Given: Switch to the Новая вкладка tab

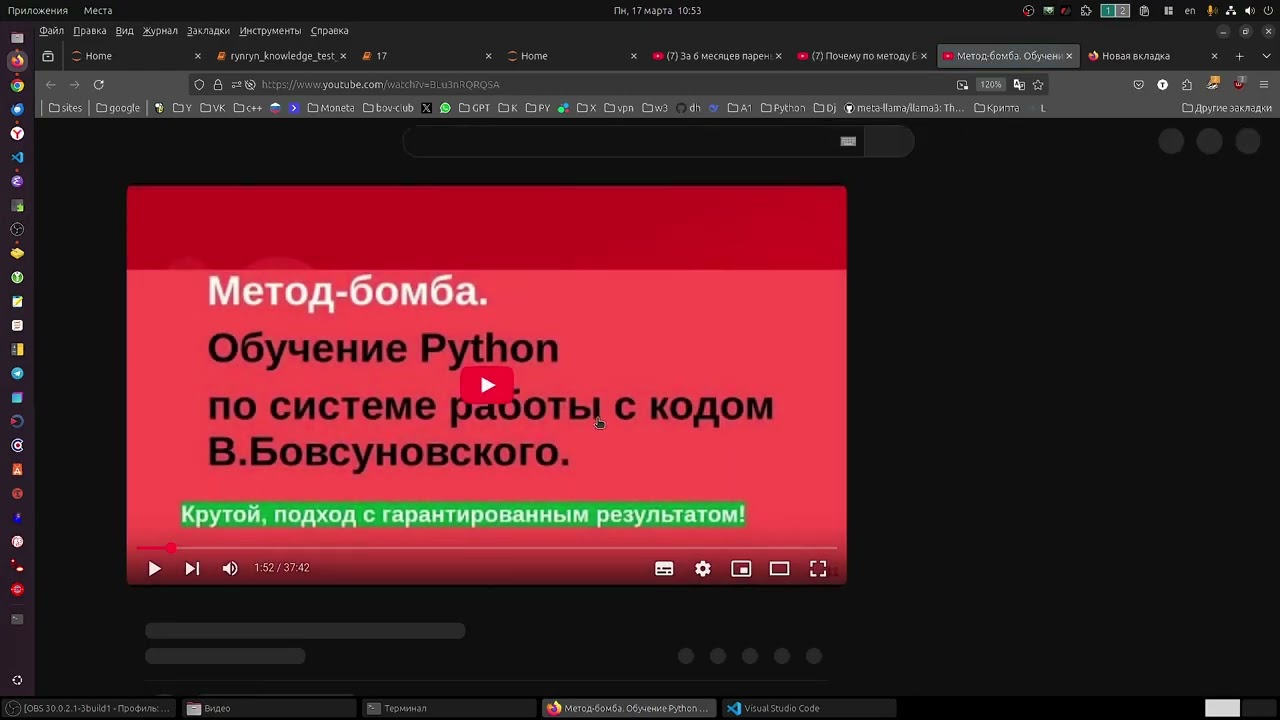Looking at the screenshot, I should point(1152,56).
